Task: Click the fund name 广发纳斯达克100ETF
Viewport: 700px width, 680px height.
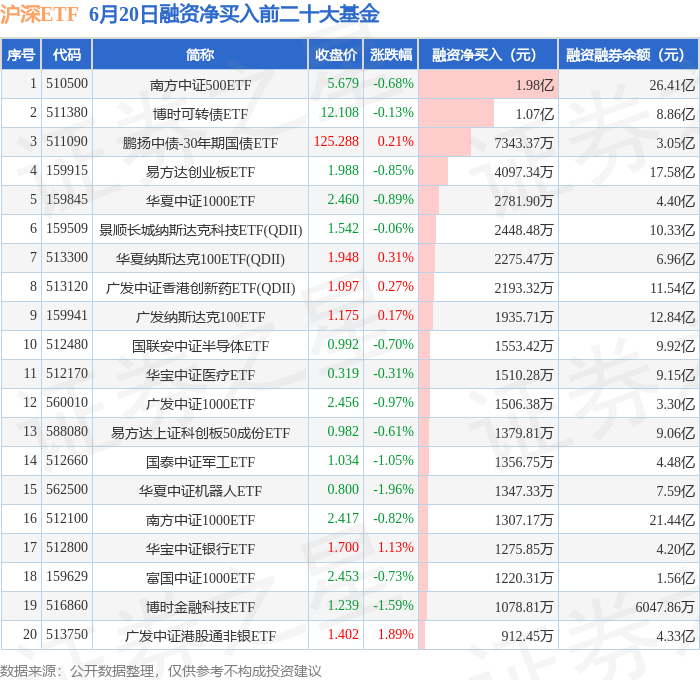Action: 200,317
